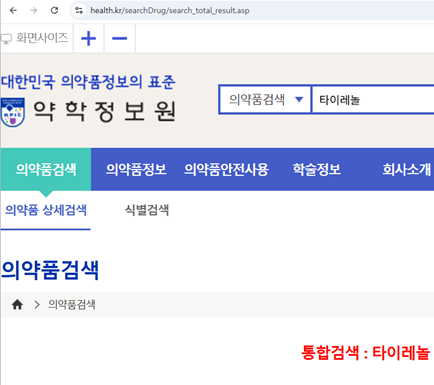This screenshot has width=434, height=385.
Task: Click the 화면사이즈 label
Action: [x=42, y=38]
